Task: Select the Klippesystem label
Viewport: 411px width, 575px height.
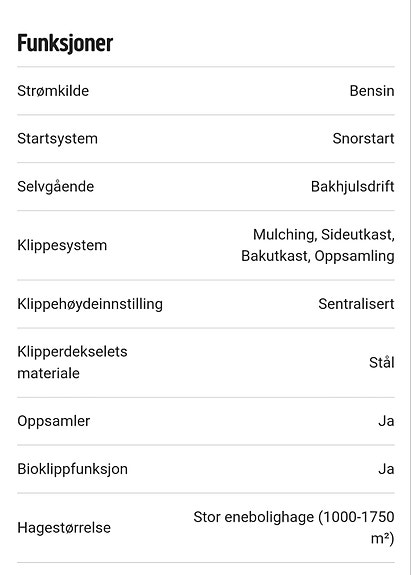Action: click(62, 245)
